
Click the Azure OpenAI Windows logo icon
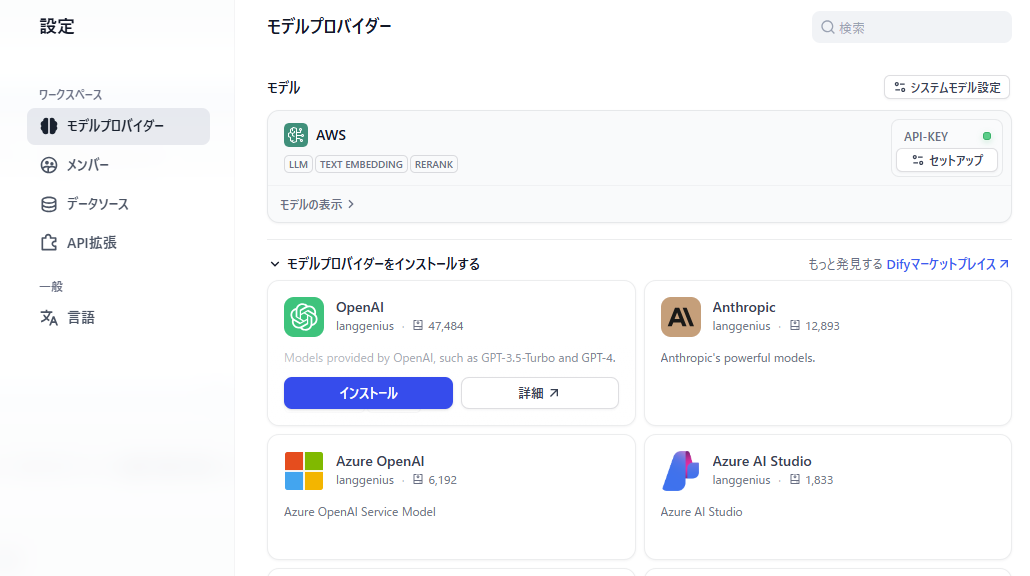pyautogui.click(x=303, y=471)
